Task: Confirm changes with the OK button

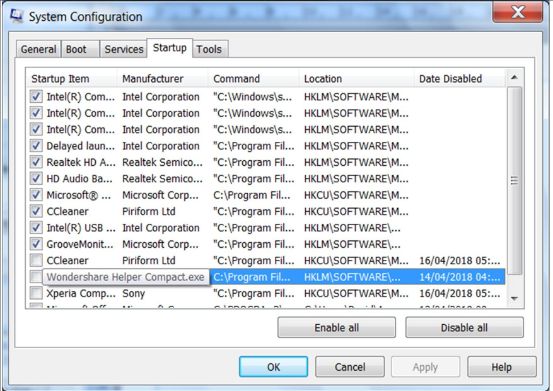Action: [x=273, y=367]
